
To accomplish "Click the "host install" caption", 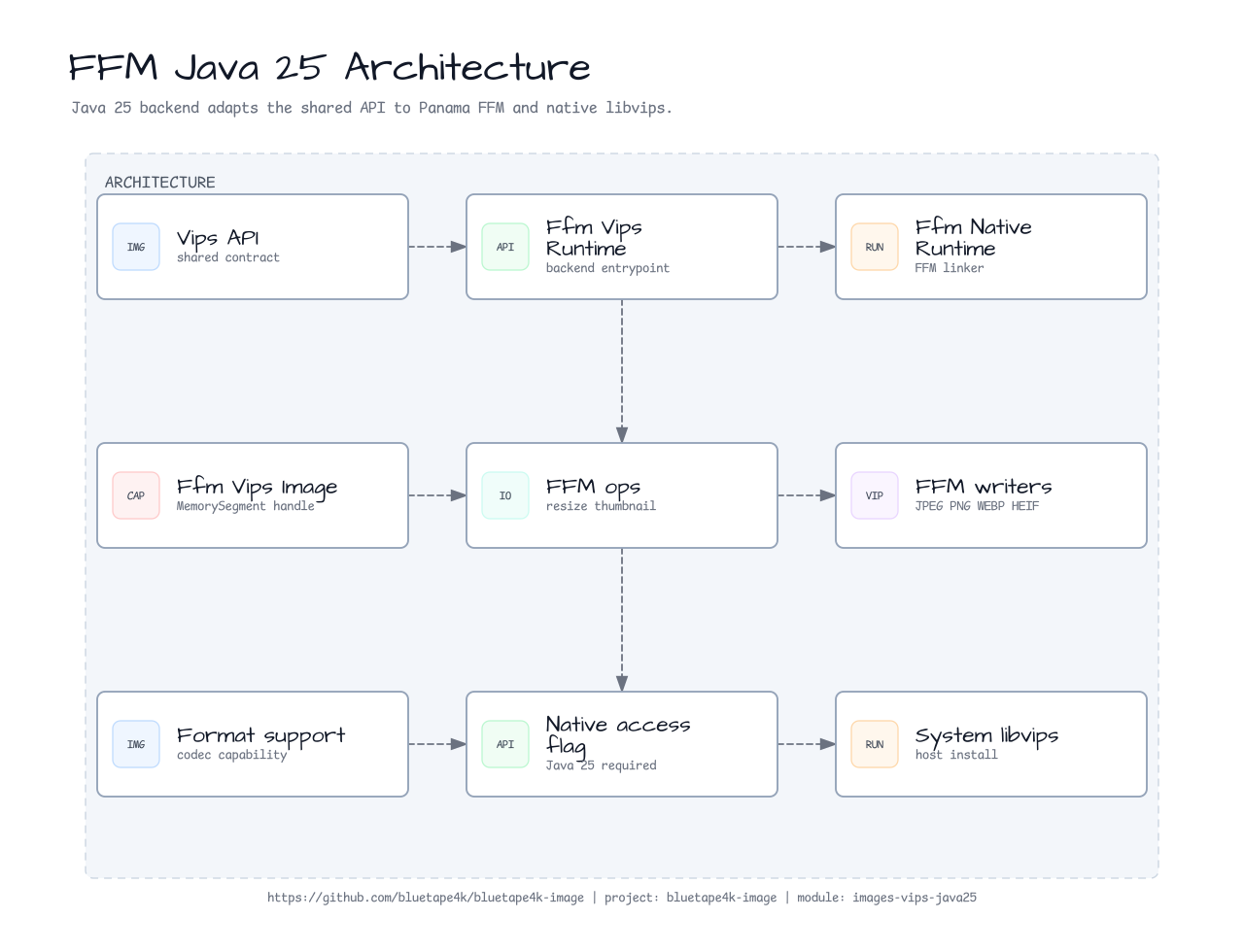I will click(956, 755).
